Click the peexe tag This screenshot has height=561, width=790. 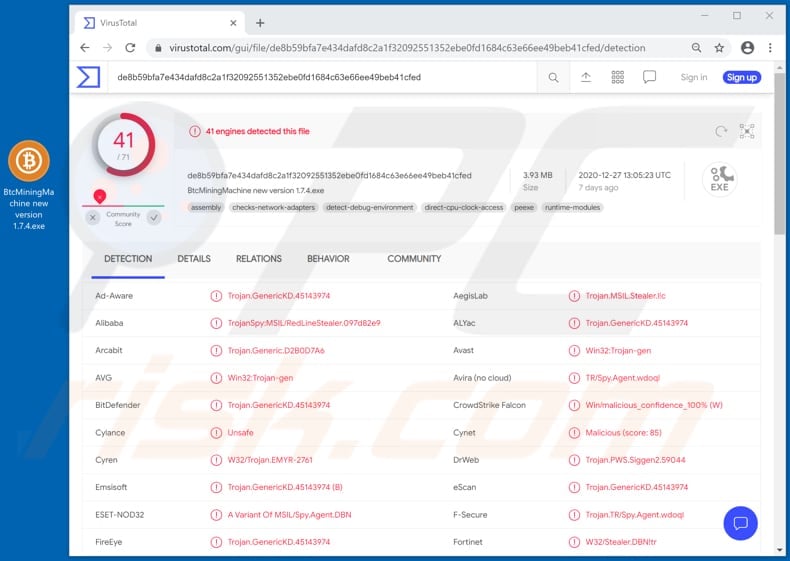tap(524, 207)
